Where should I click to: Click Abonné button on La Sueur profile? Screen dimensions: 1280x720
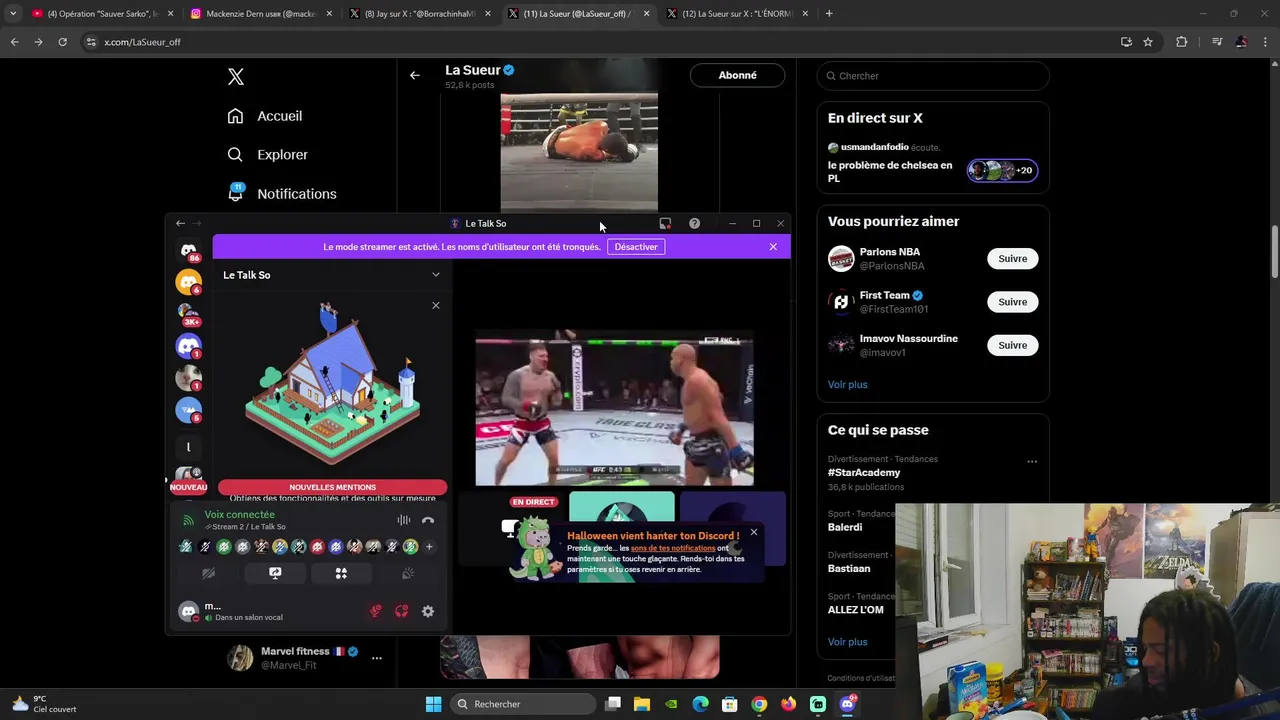[x=737, y=75]
